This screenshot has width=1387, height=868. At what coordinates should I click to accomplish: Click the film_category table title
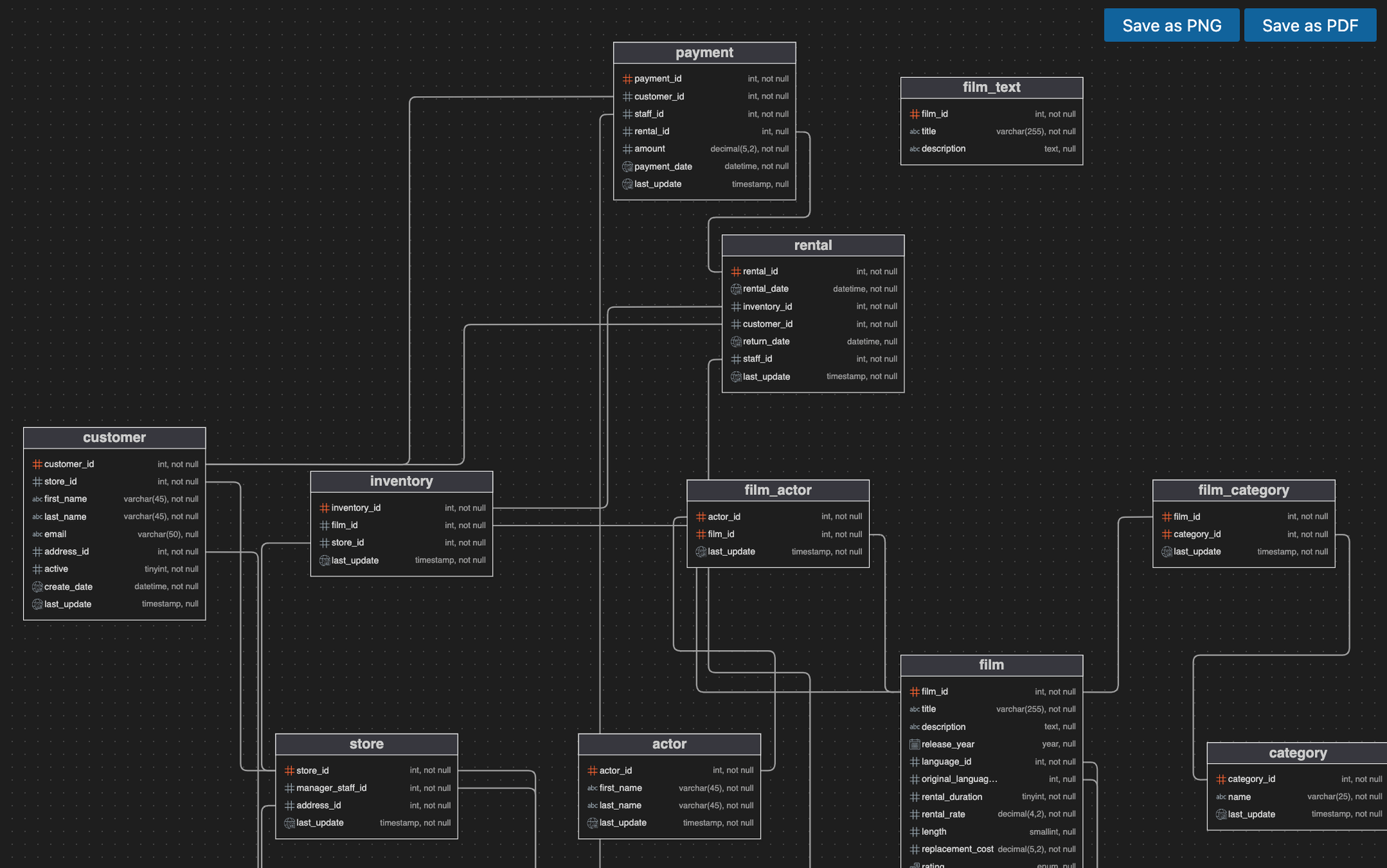[1243, 490]
